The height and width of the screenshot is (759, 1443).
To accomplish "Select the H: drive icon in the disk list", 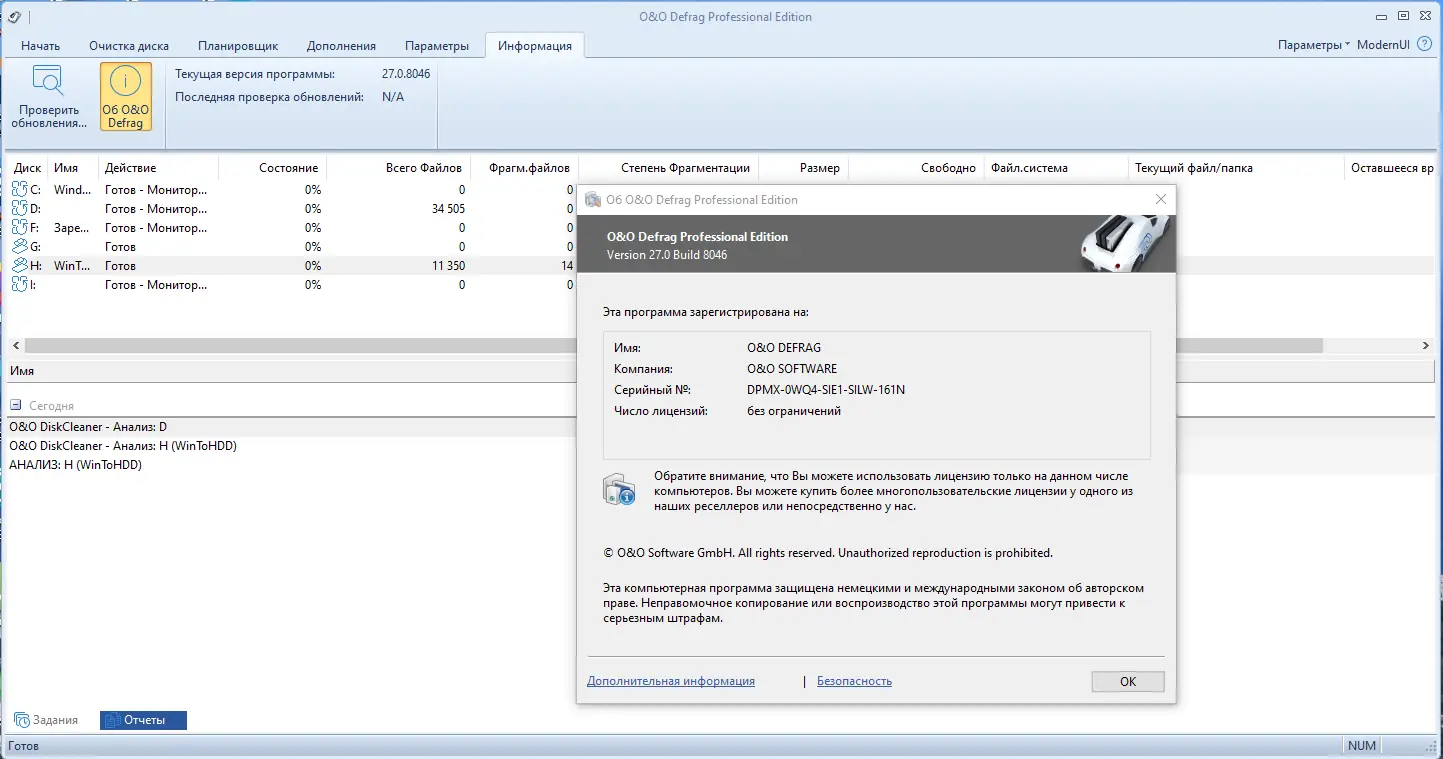I will [21, 266].
